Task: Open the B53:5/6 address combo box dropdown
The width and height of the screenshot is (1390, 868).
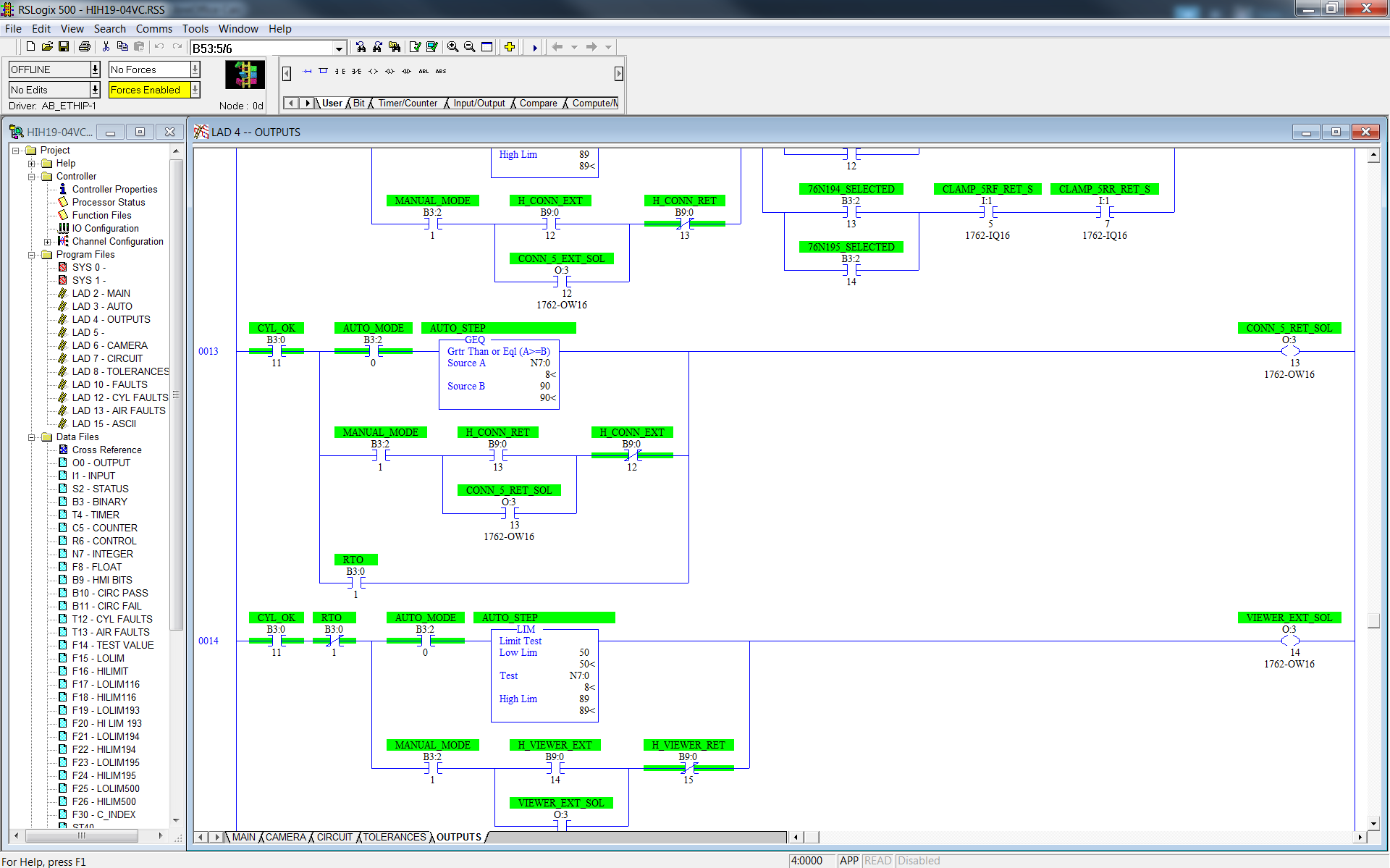Action: (x=338, y=49)
